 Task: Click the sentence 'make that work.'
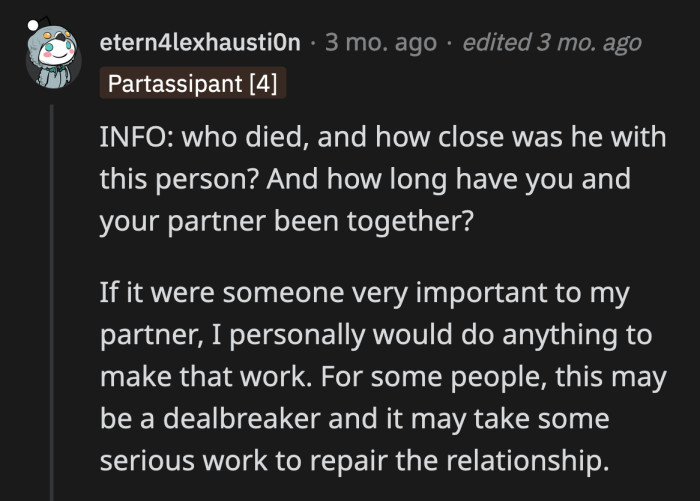coord(206,376)
